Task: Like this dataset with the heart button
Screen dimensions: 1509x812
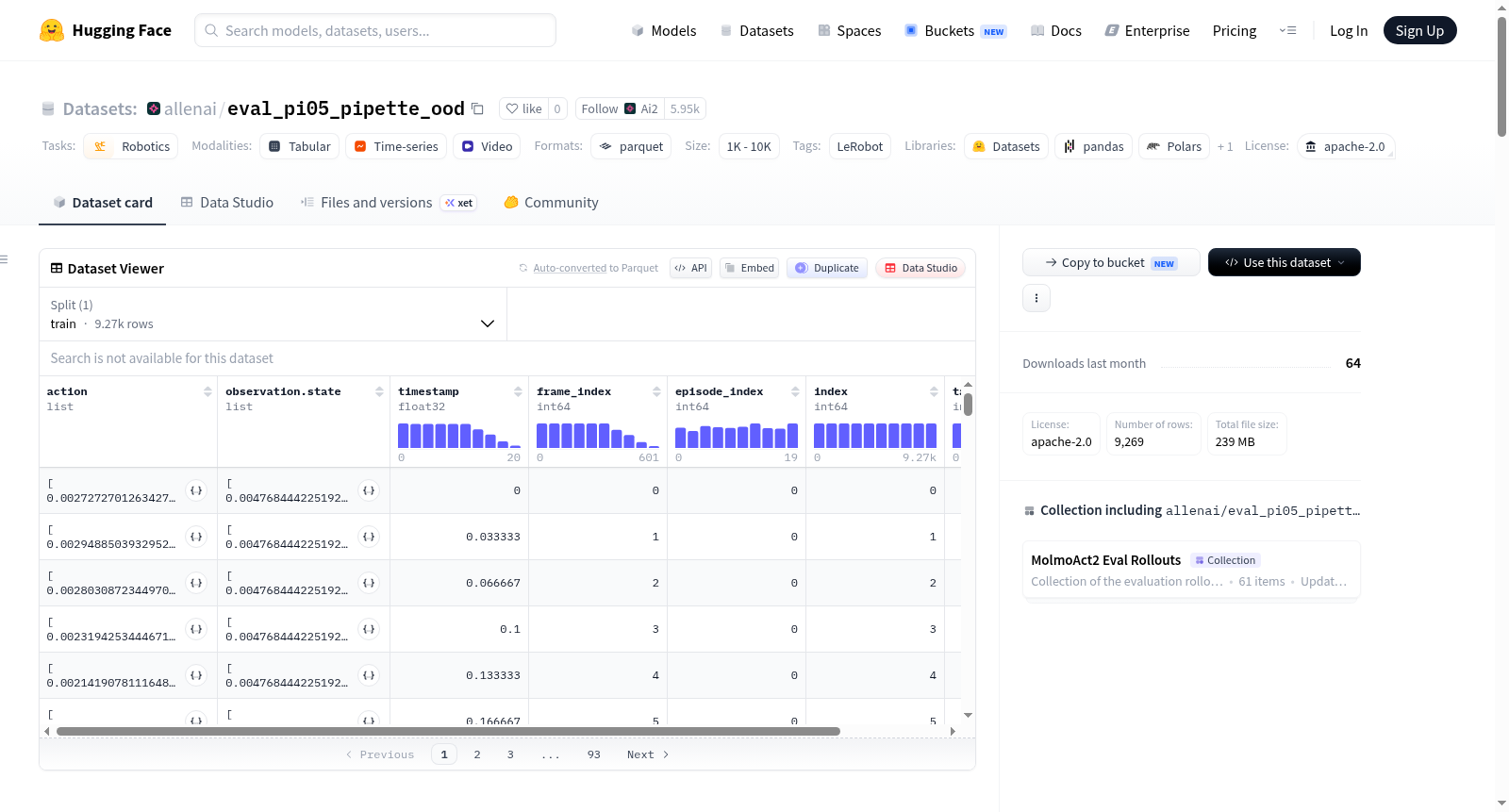Action: [523, 108]
